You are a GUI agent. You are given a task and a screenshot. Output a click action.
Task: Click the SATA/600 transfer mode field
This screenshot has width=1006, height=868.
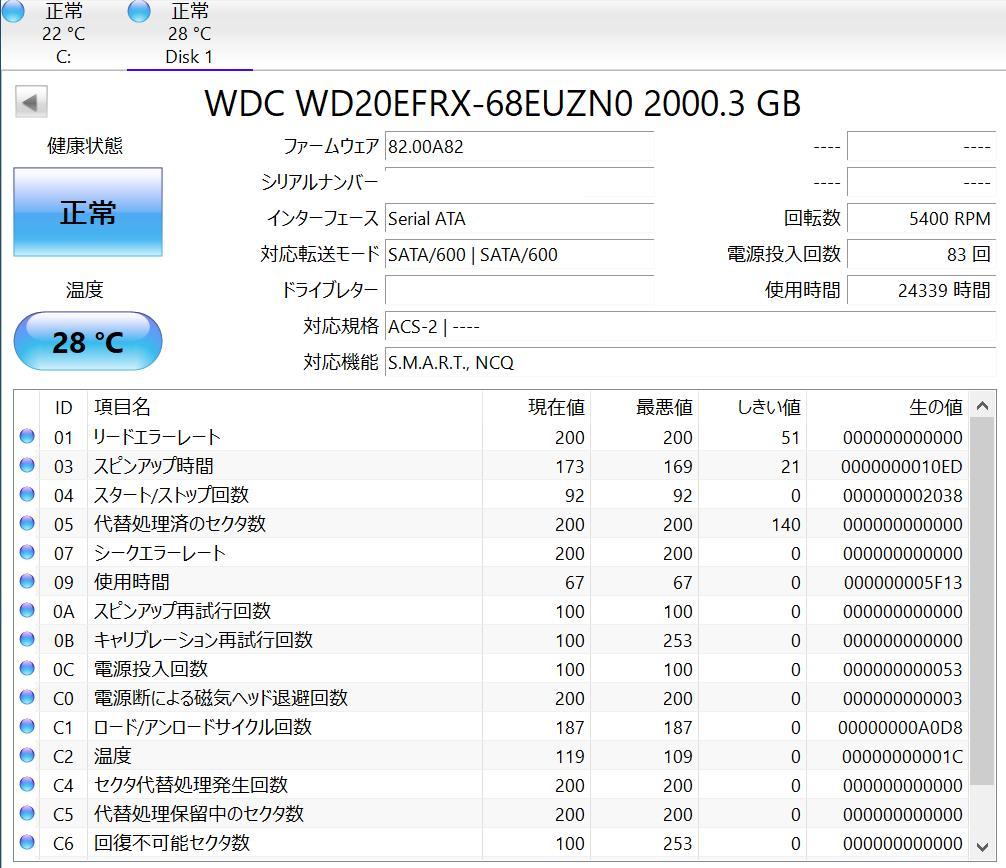pos(519,255)
